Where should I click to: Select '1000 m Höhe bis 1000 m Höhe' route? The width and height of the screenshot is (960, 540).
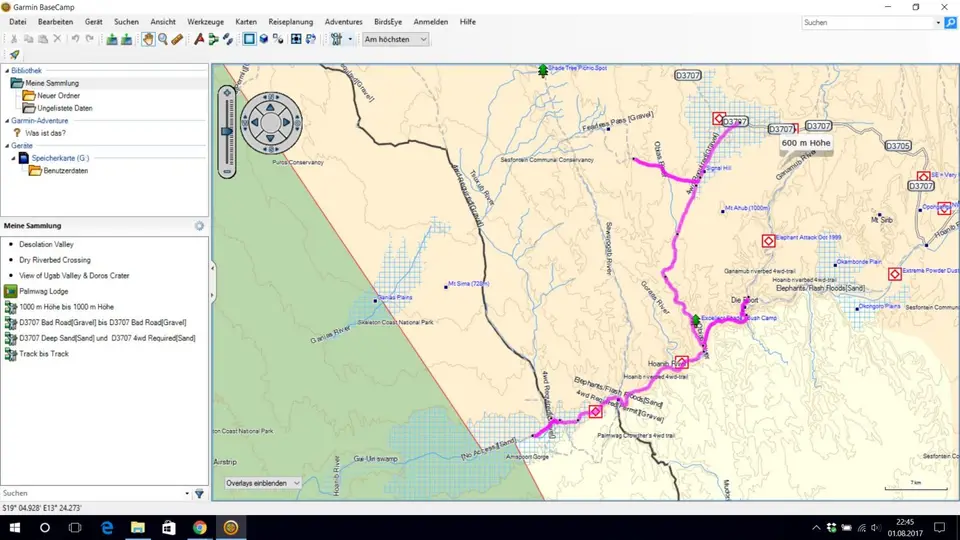[x=66, y=307]
